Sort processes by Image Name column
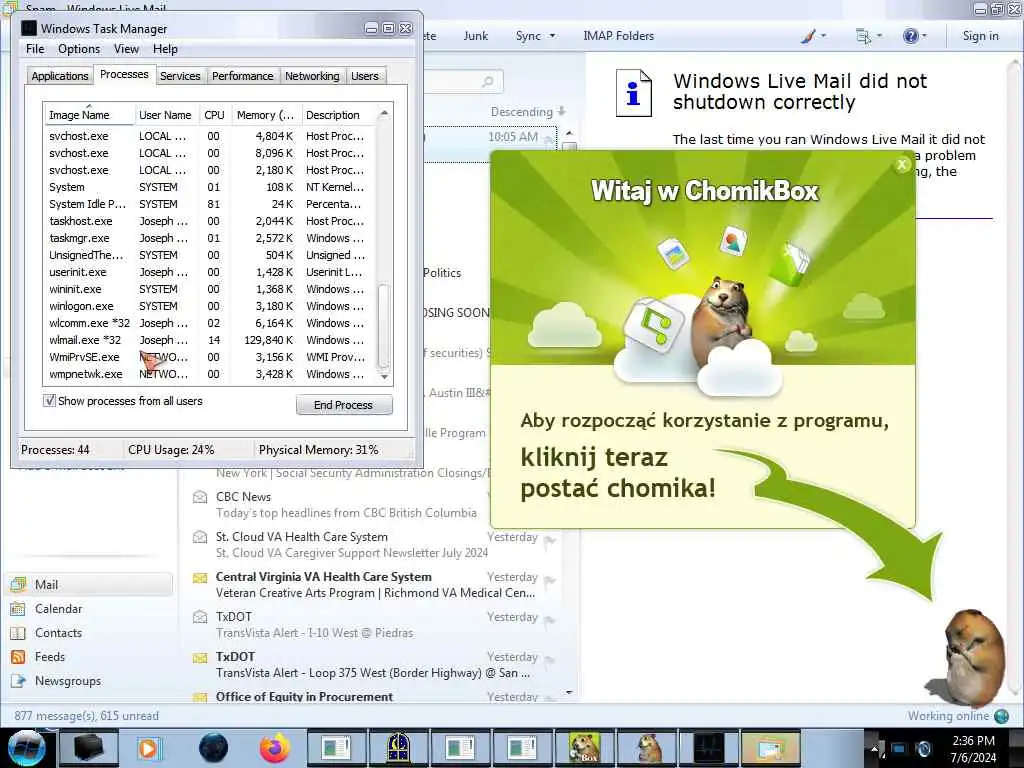 coord(89,115)
